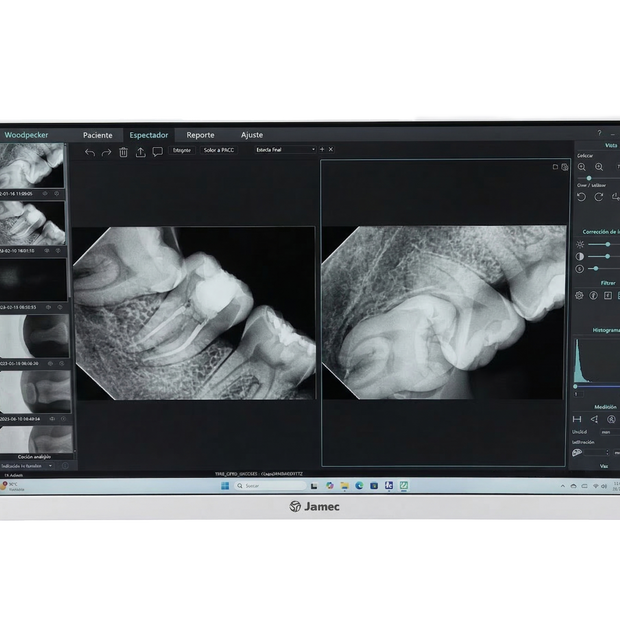This screenshot has width=620, height=620.
Task: Select the dark third thumbnail in sidebar
Action: coord(33,280)
